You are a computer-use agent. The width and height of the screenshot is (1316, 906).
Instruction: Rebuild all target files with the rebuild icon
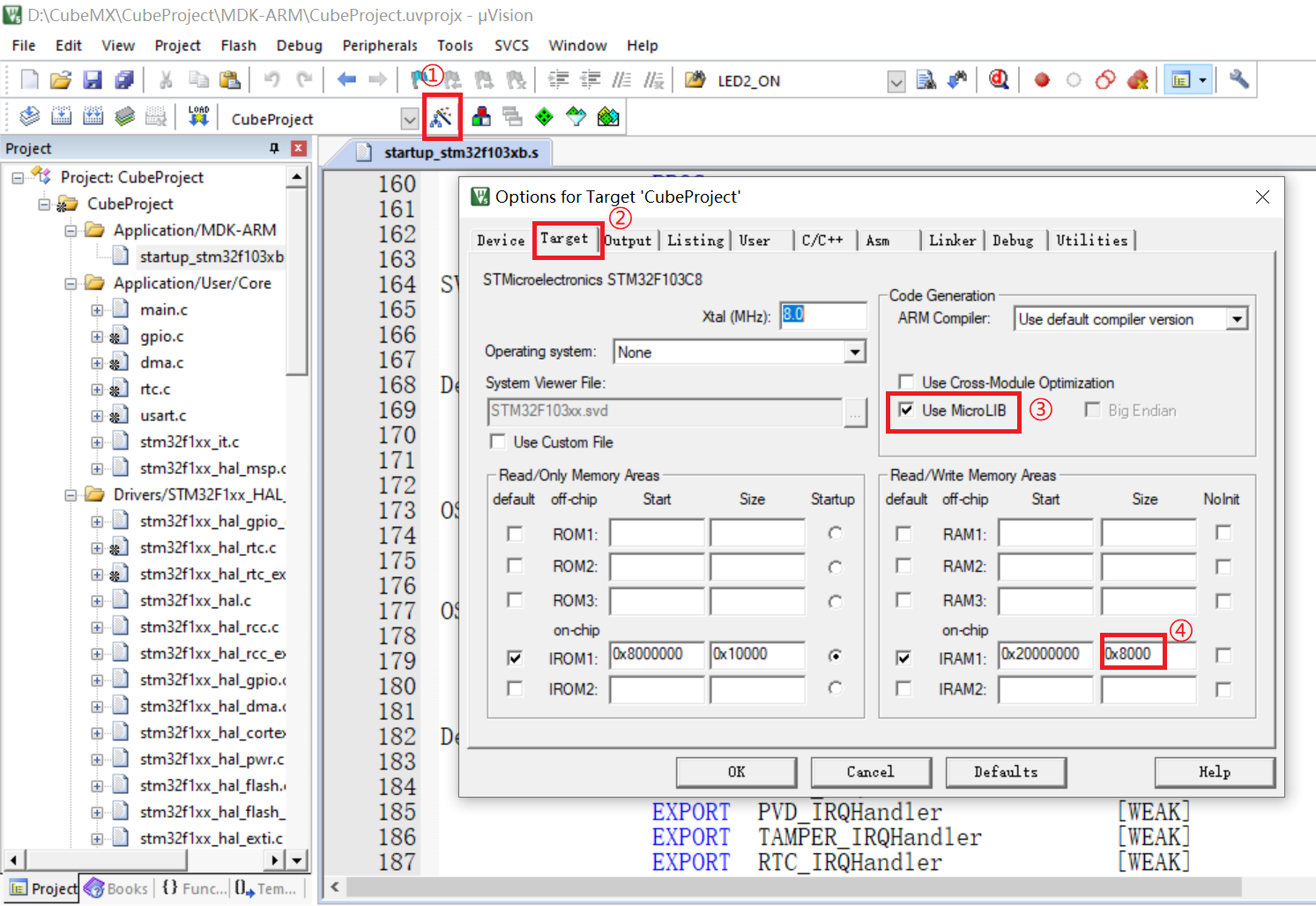point(93,115)
